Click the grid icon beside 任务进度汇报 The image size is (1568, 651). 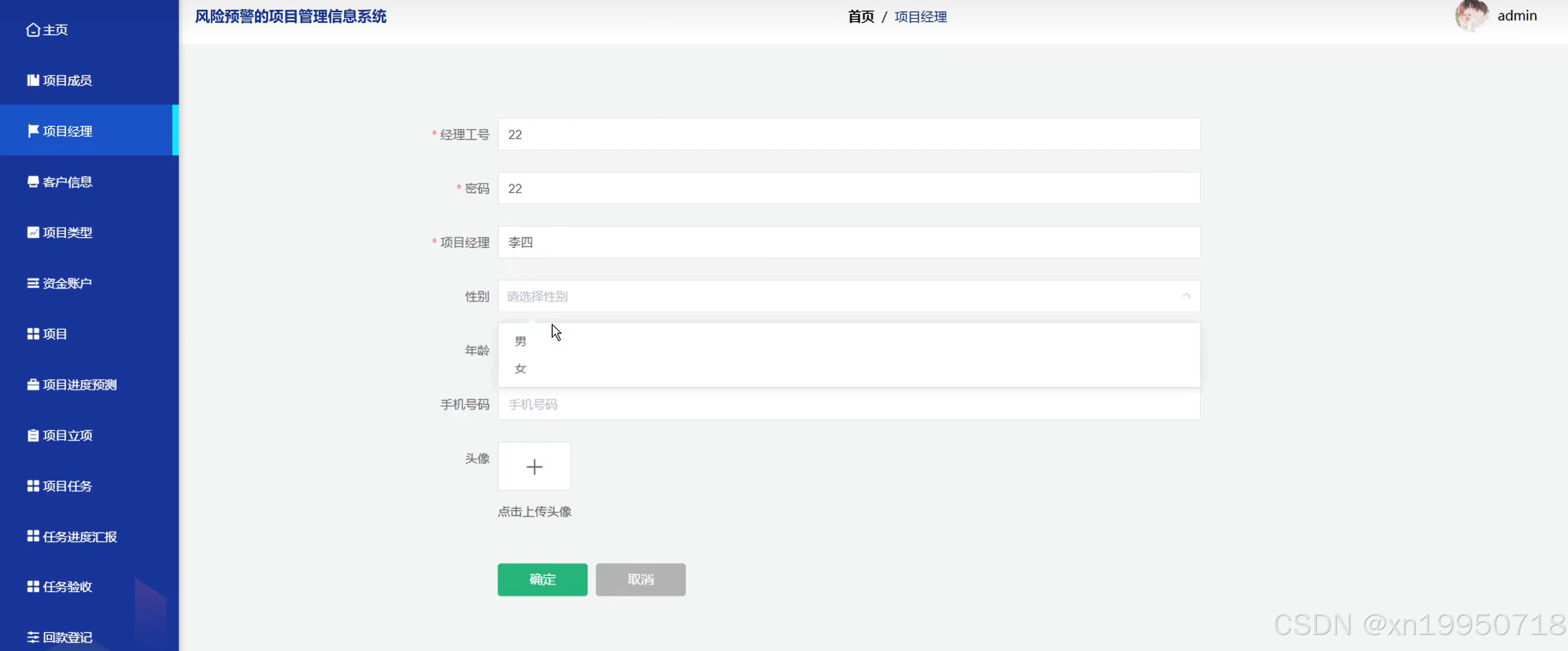click(33, 536)
